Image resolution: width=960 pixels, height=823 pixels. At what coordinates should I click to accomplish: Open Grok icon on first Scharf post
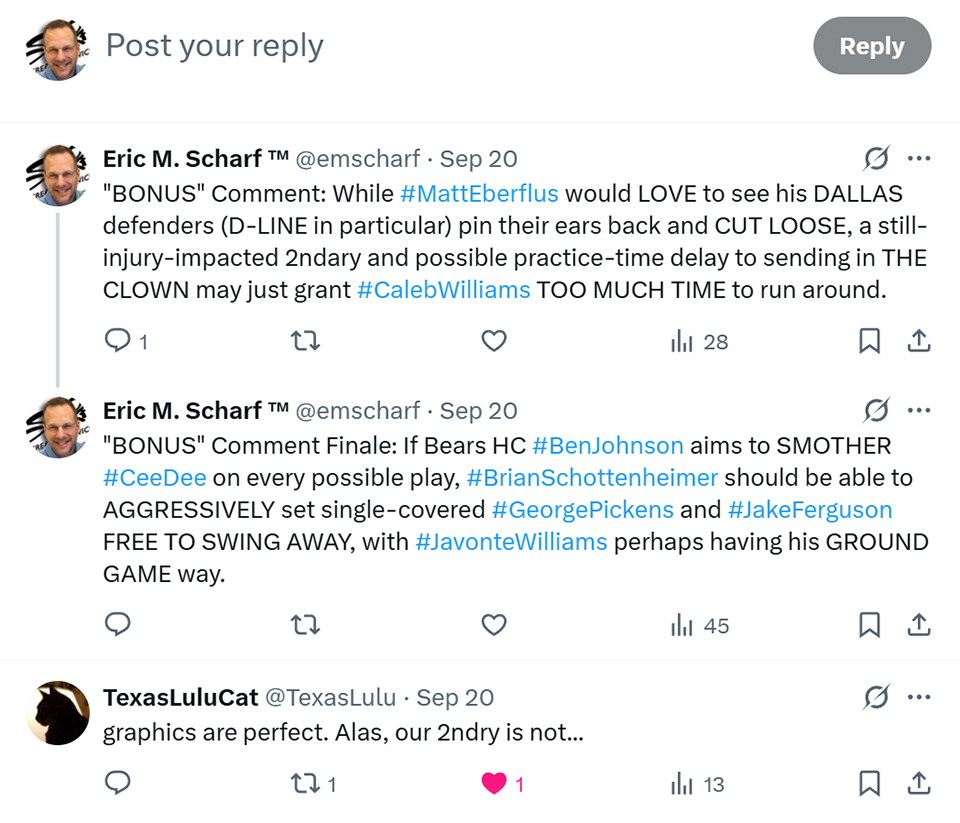pyautogui.click(x=877, y=159)
